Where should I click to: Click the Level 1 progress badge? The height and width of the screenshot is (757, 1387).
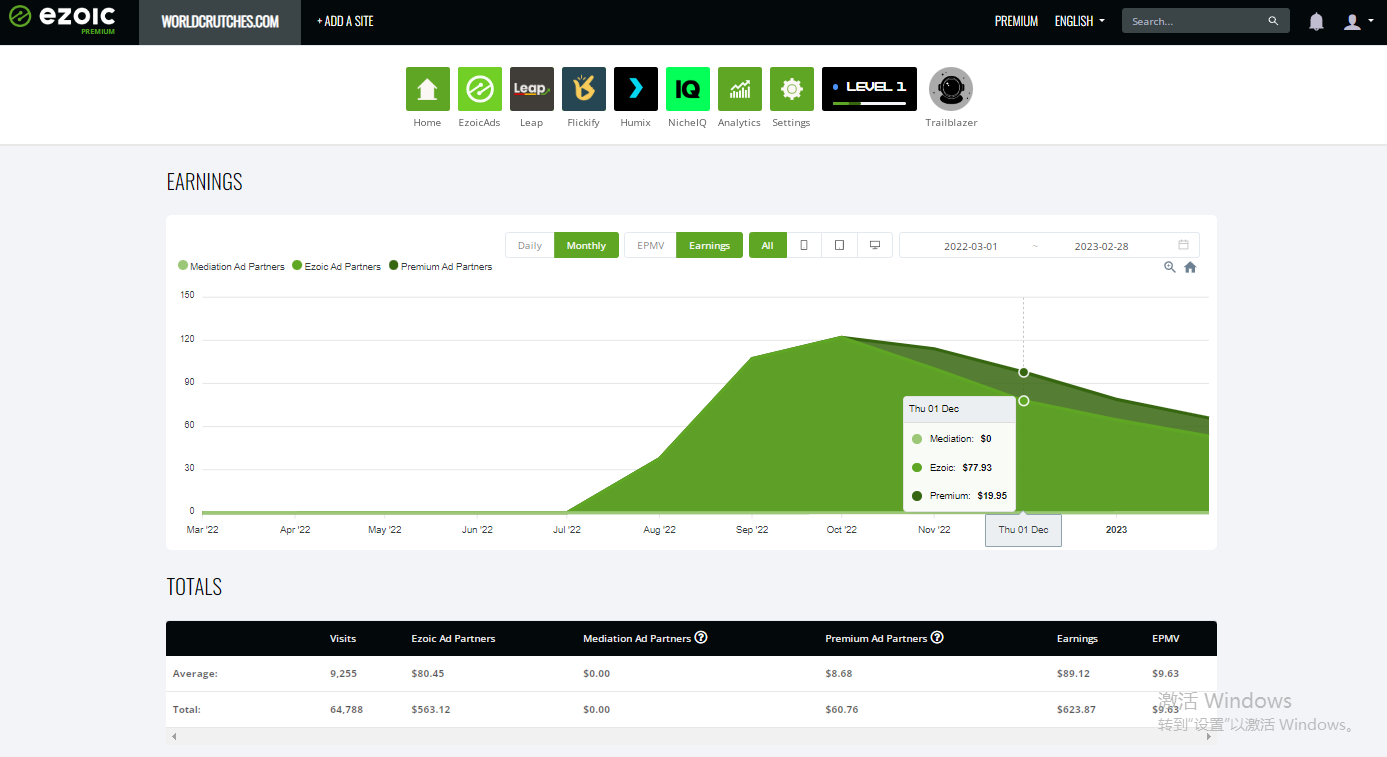[x=869, y=89]
